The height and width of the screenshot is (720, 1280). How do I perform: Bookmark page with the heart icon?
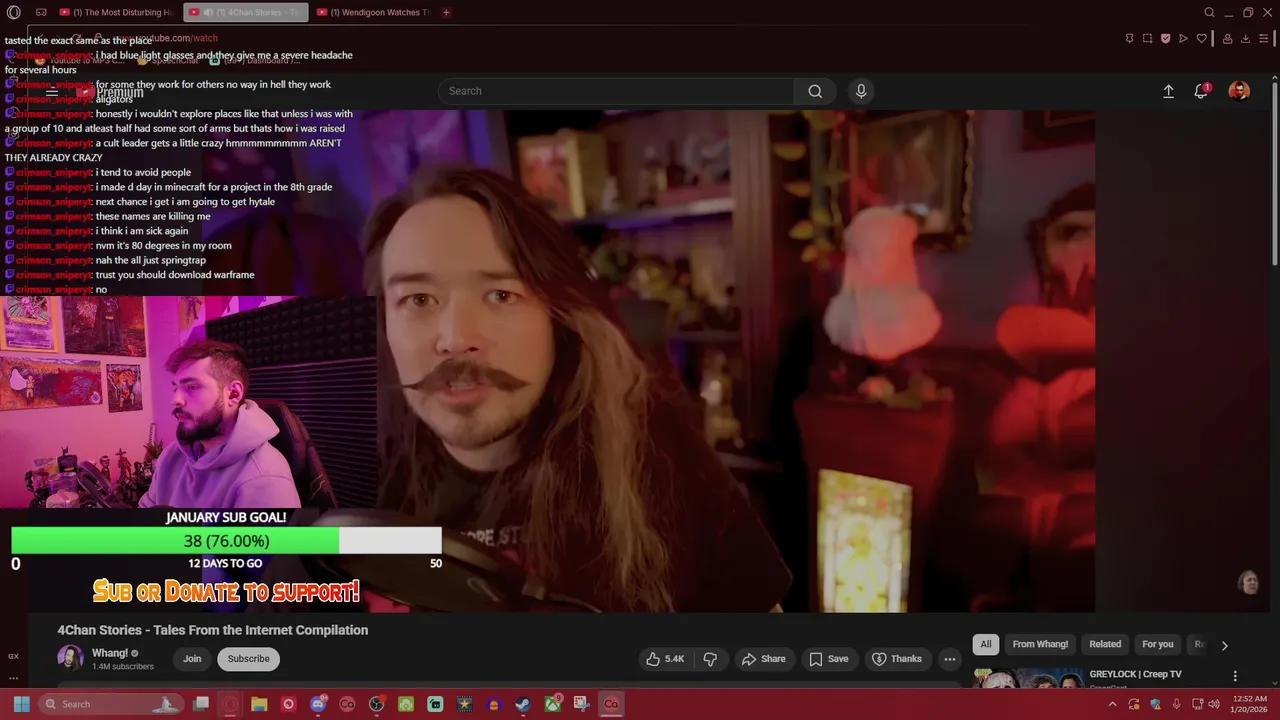point(1202,39)
